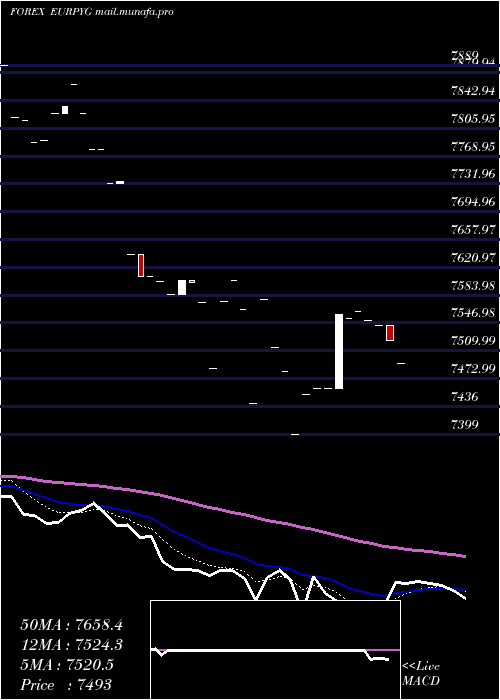
Task: Click the red candle near 7509.99
Action: [x=390, y=333]
